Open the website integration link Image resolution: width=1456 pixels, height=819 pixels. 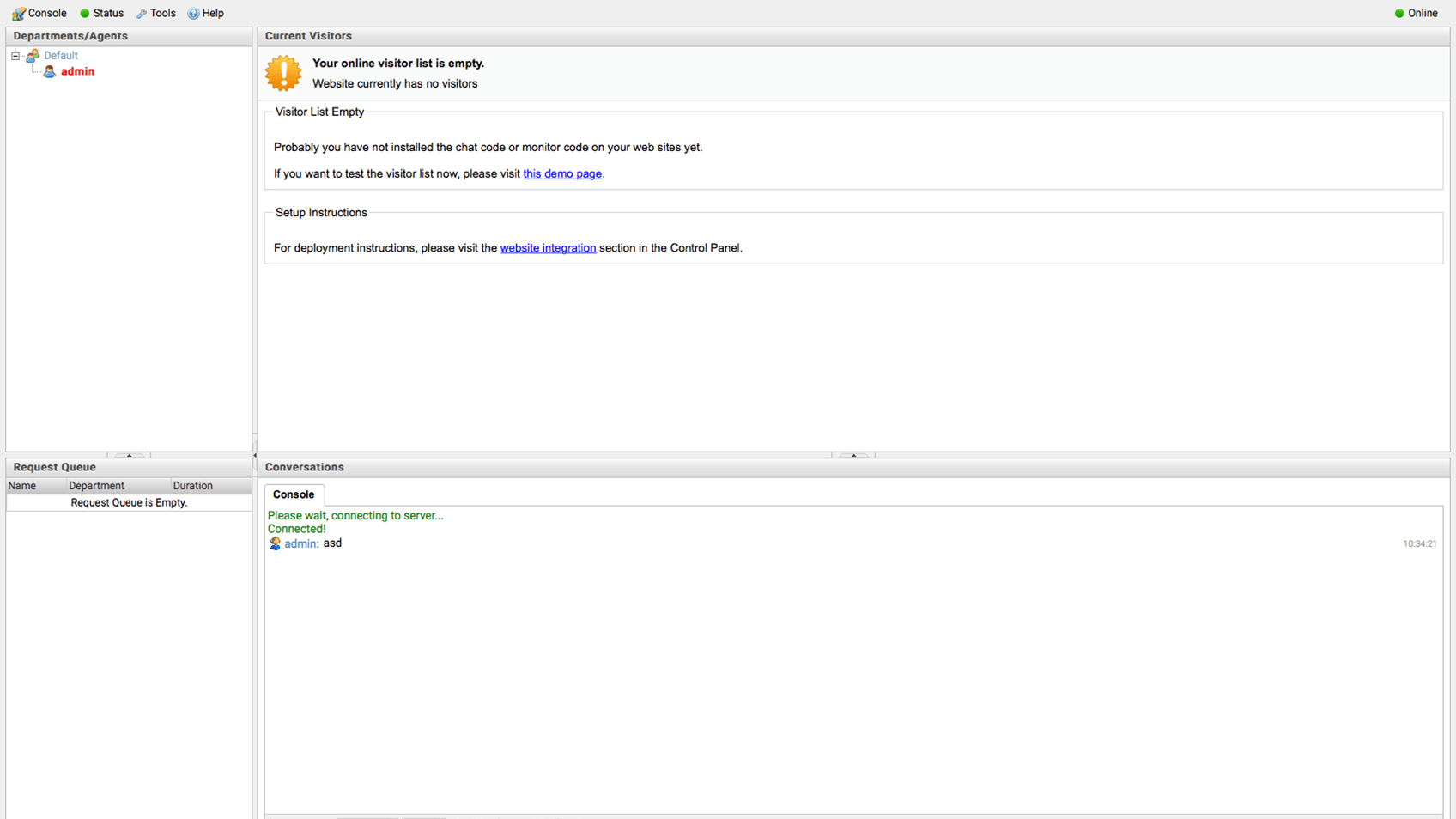click(x=548, y=248)
